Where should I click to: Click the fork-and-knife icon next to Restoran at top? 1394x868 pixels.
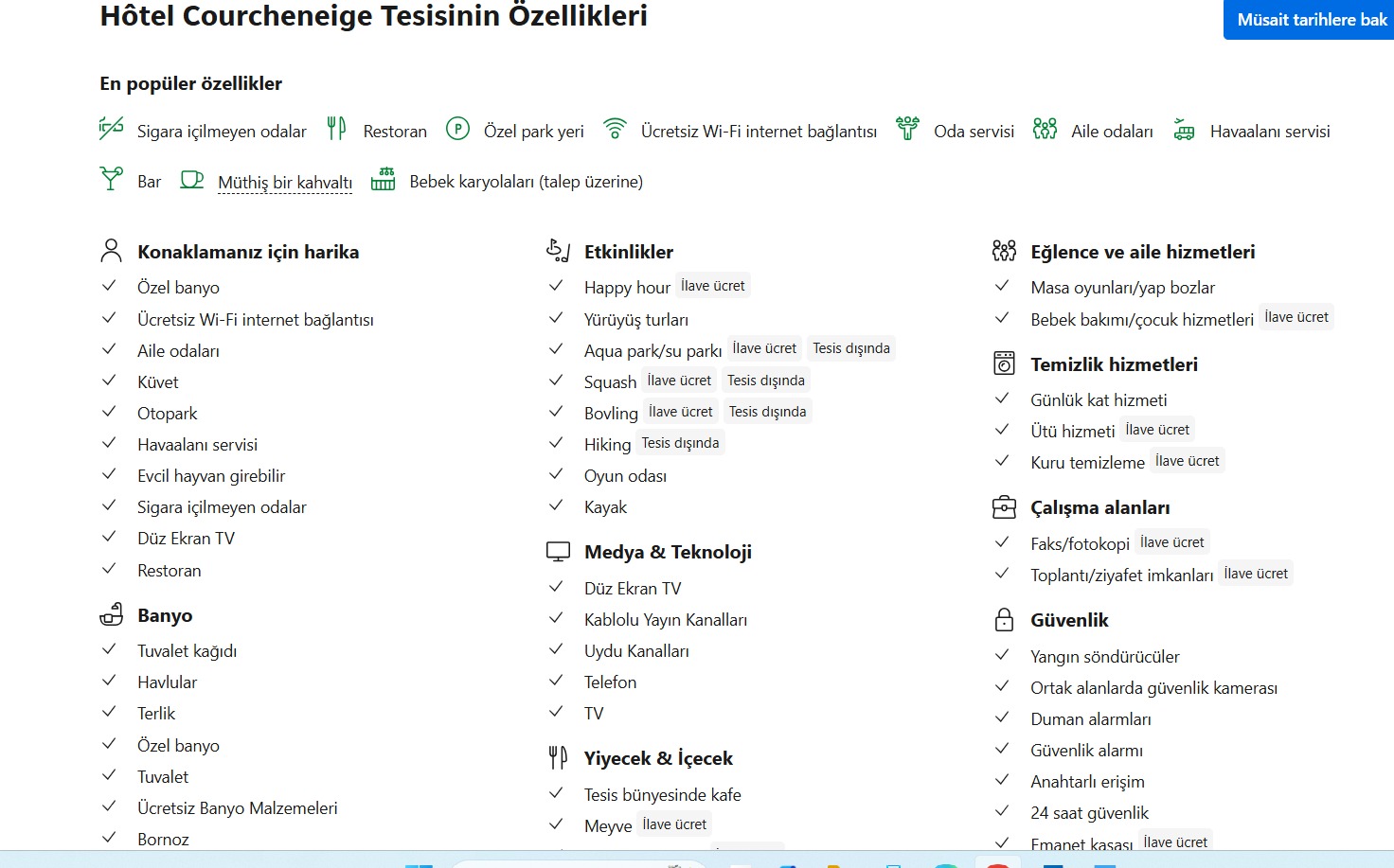tap(336, 128)
